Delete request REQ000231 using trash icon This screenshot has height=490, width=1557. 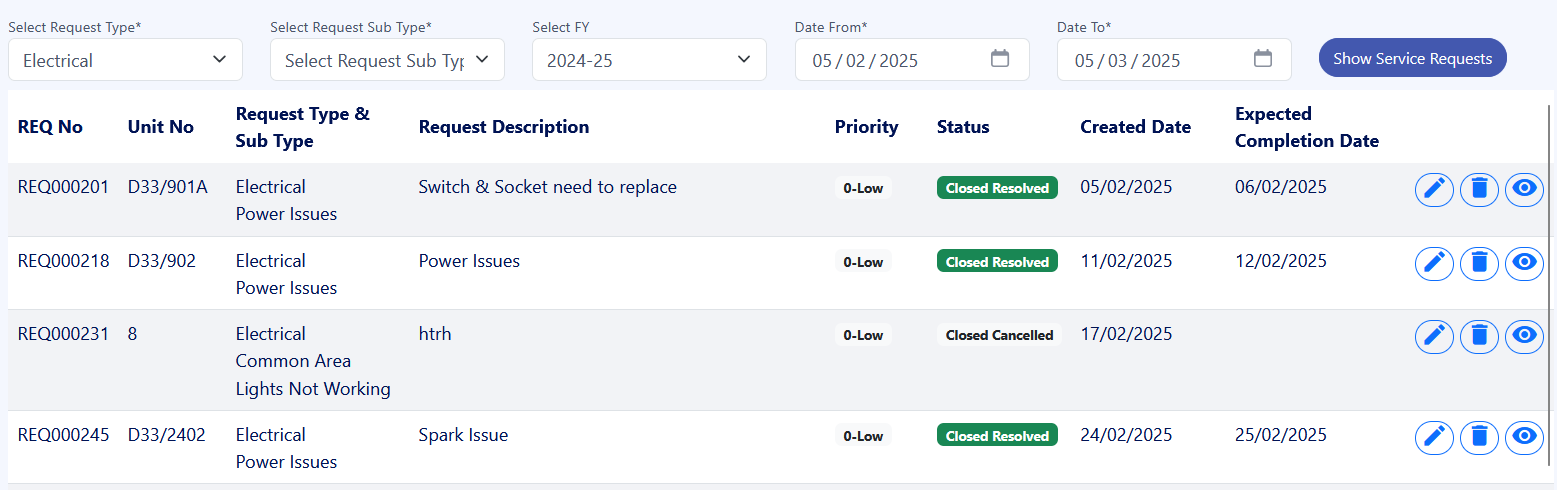click(1479, 336)
